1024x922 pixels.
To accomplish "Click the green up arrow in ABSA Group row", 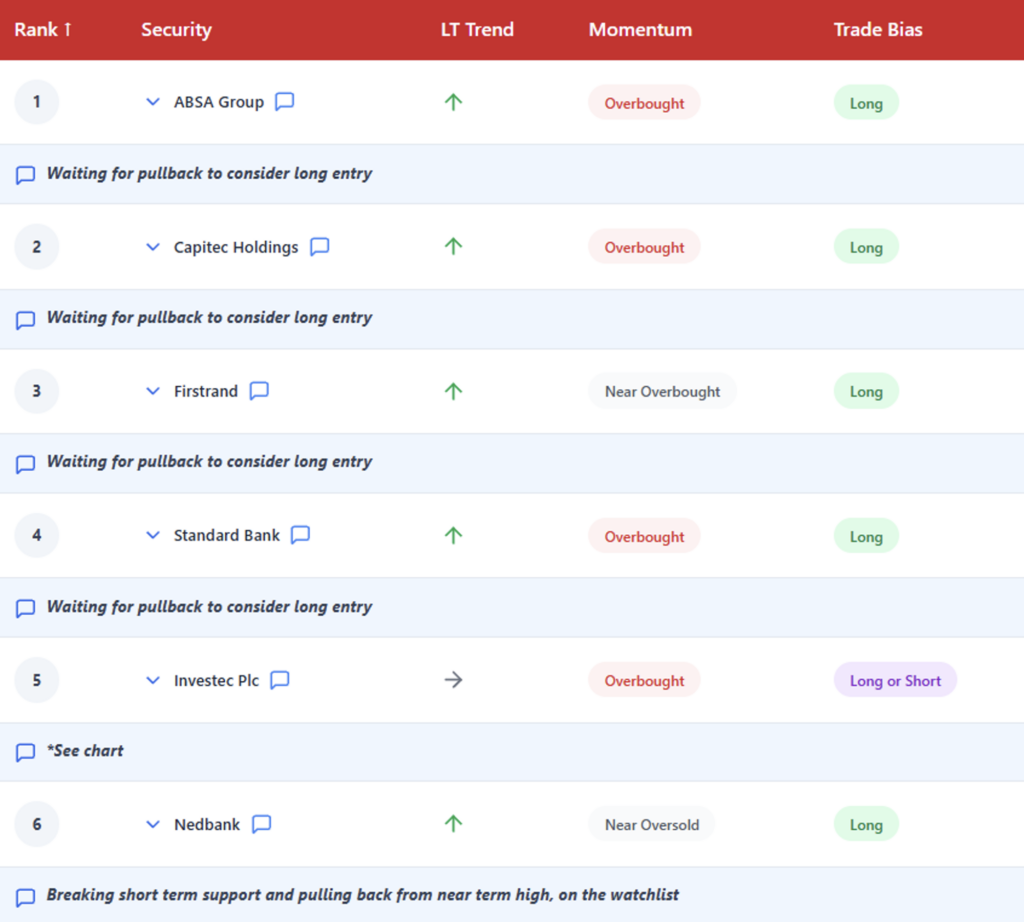I will (x=453, y=102).
